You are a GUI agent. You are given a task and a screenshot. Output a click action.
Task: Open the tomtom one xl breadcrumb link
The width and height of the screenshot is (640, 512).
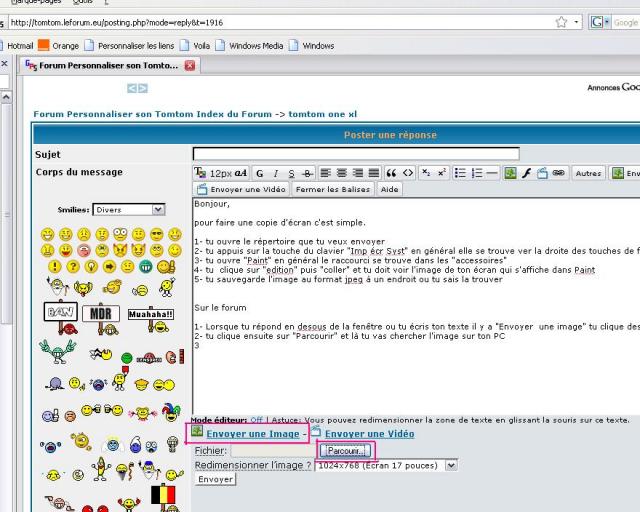[322, 114]
